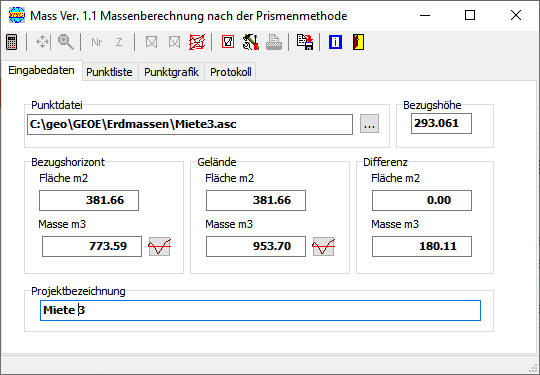Click into the Bezugshöhe value field
540x375 pixels.
441,124
